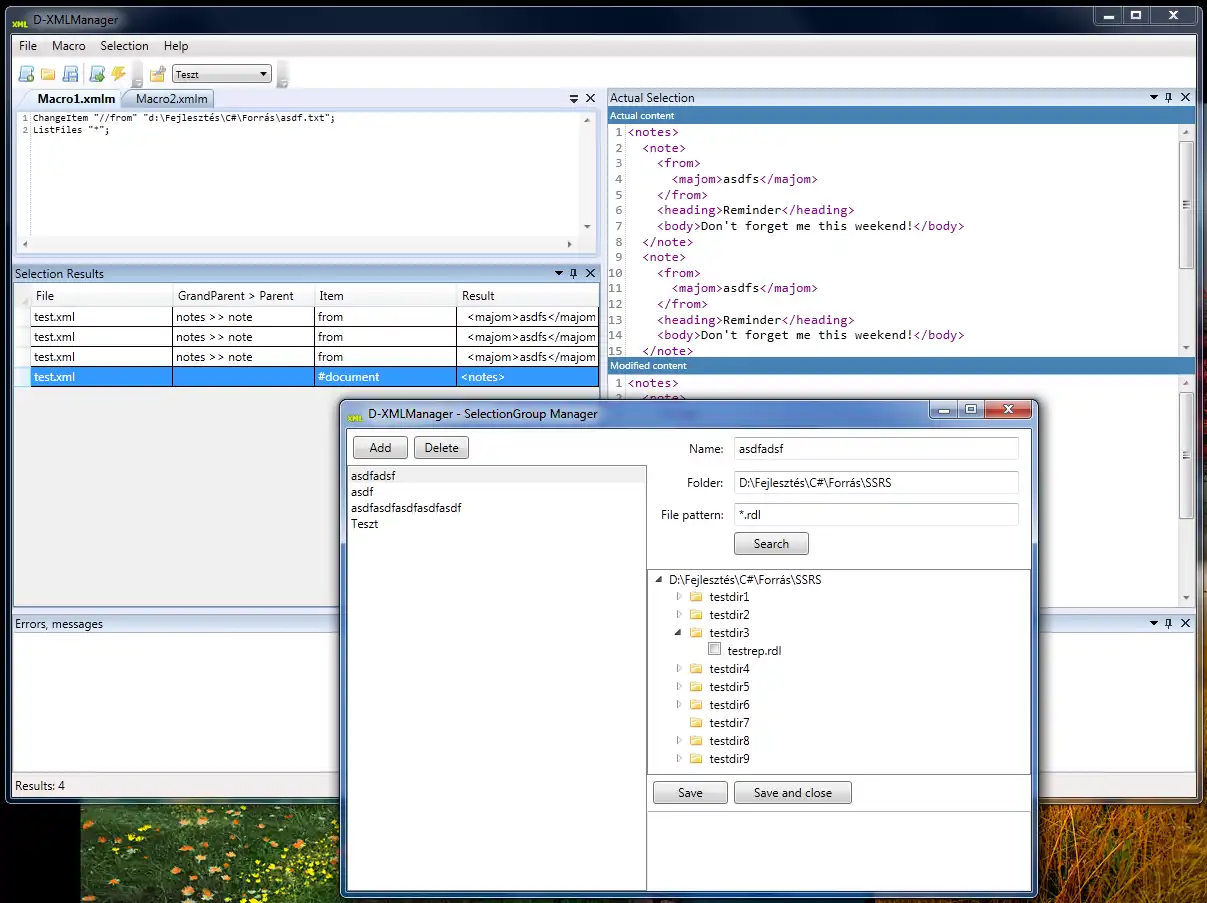
Task: Select the asdfasdfasdfasdf group in list
Action: coord(406,508)
